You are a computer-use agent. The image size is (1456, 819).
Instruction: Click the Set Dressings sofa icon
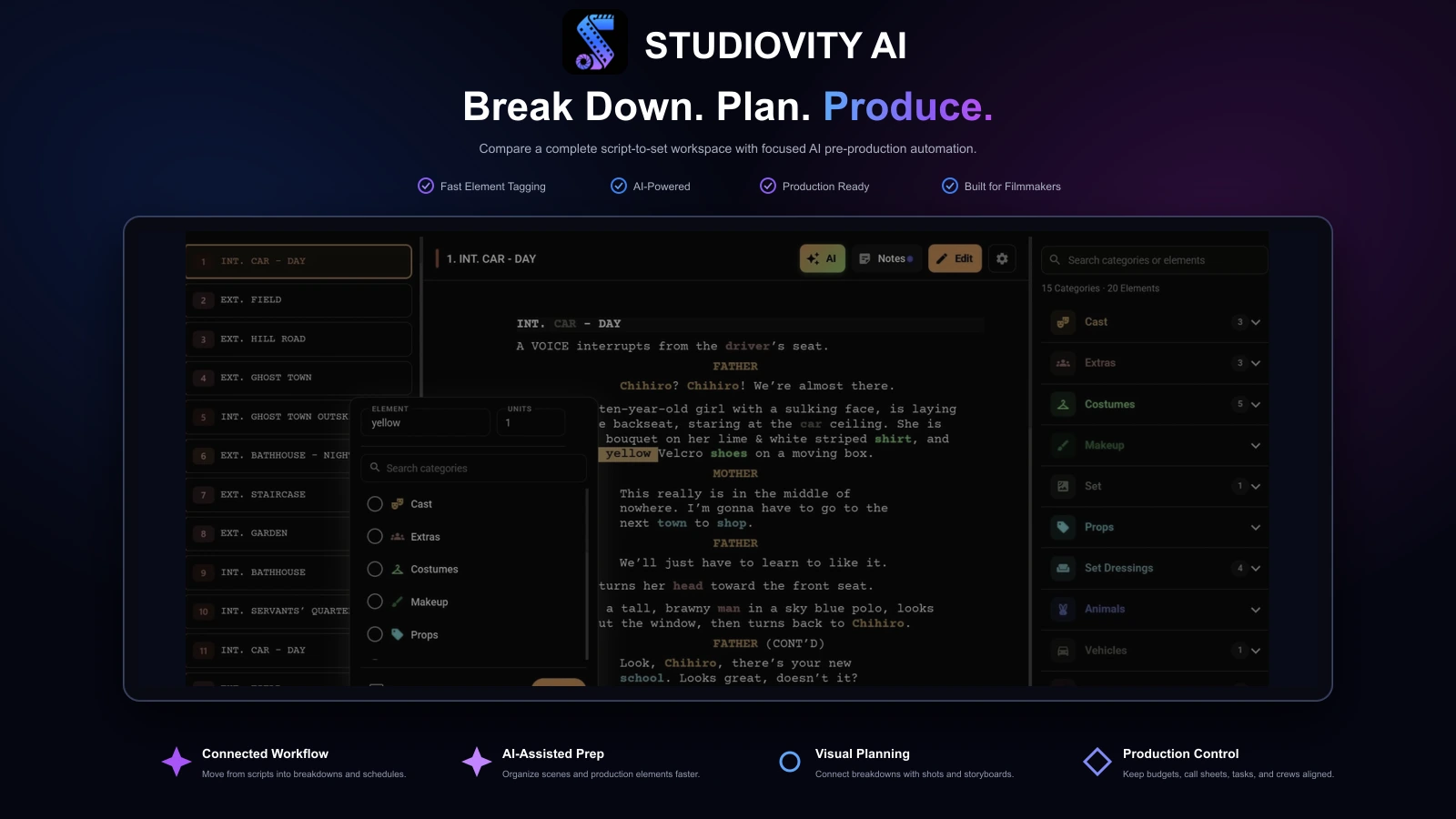1063,568
